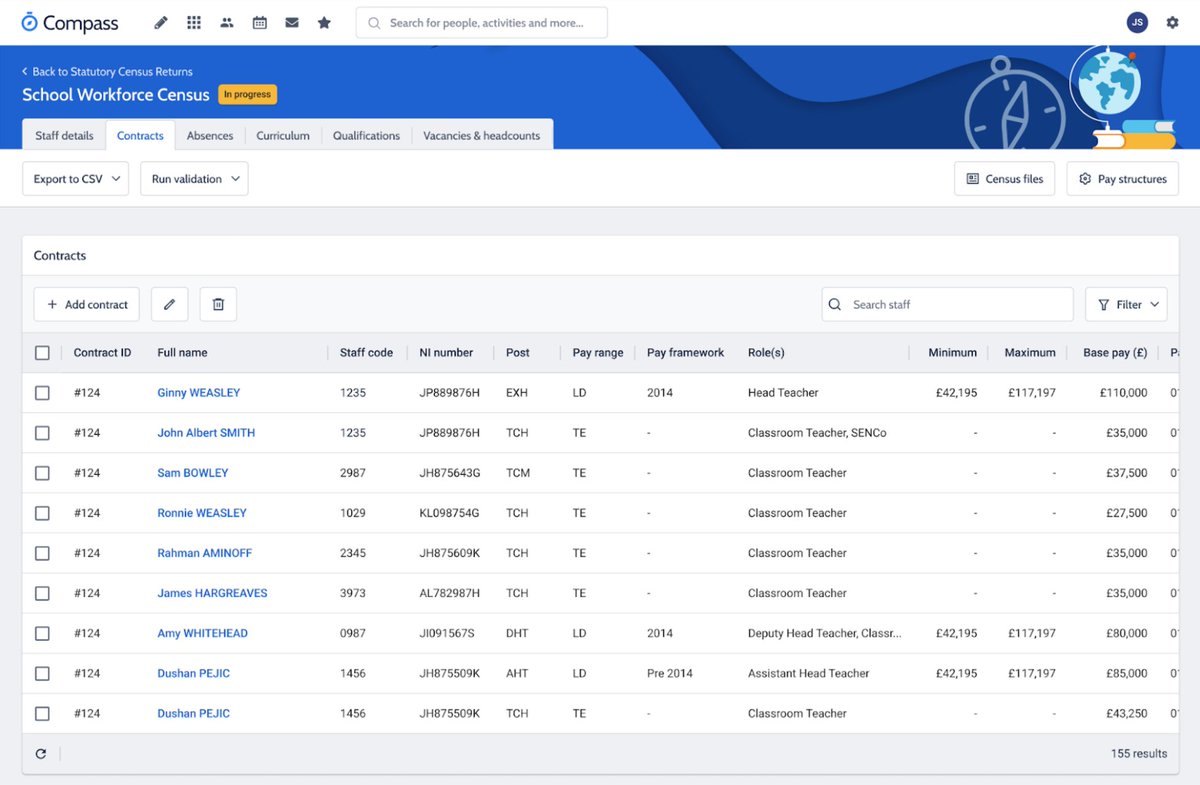This screenshot has width=1200, height=785.
Task: Open Dushan PEJIC's staff record
Action: coord(193,673)
